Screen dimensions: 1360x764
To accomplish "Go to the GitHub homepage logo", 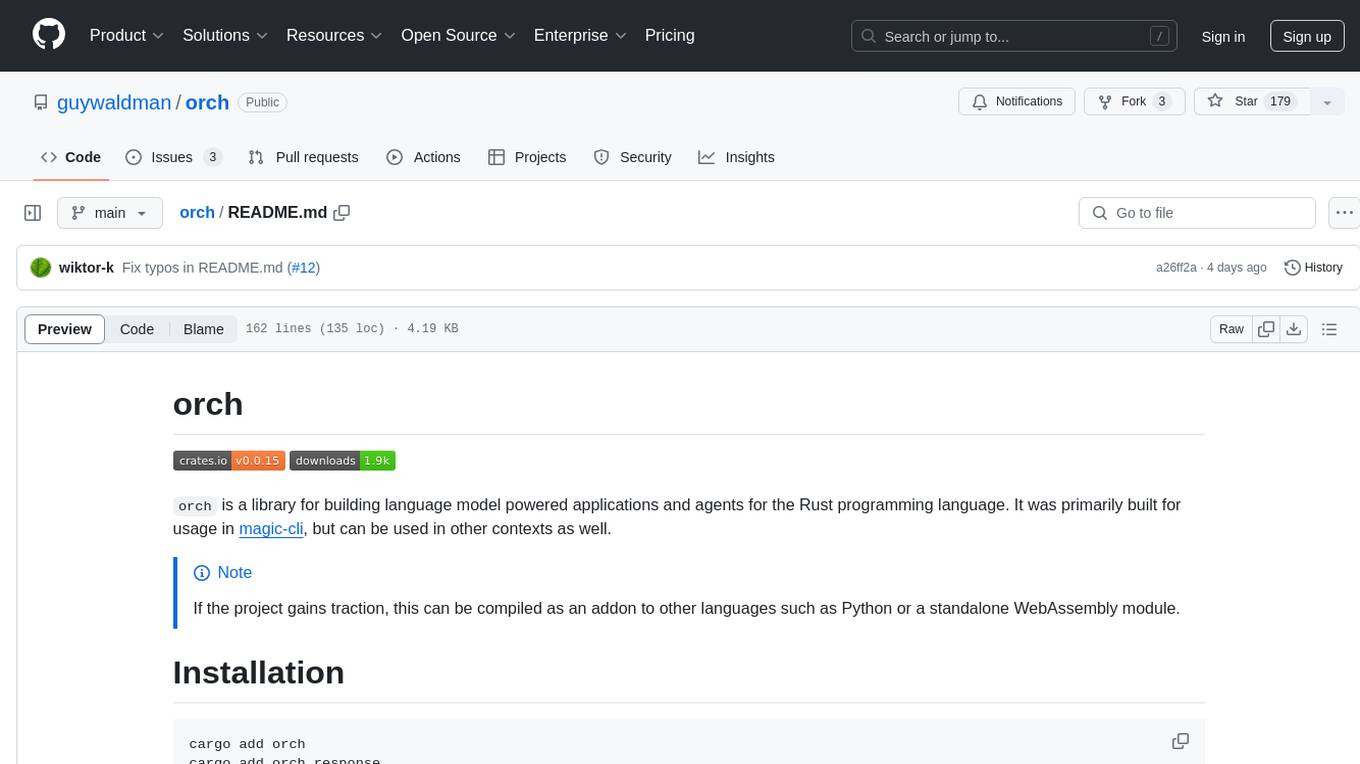I will coord(49,35).
